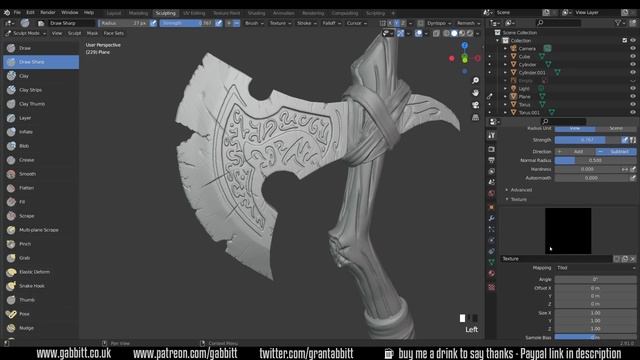Select the Clay Strips brush

[41, 90]
